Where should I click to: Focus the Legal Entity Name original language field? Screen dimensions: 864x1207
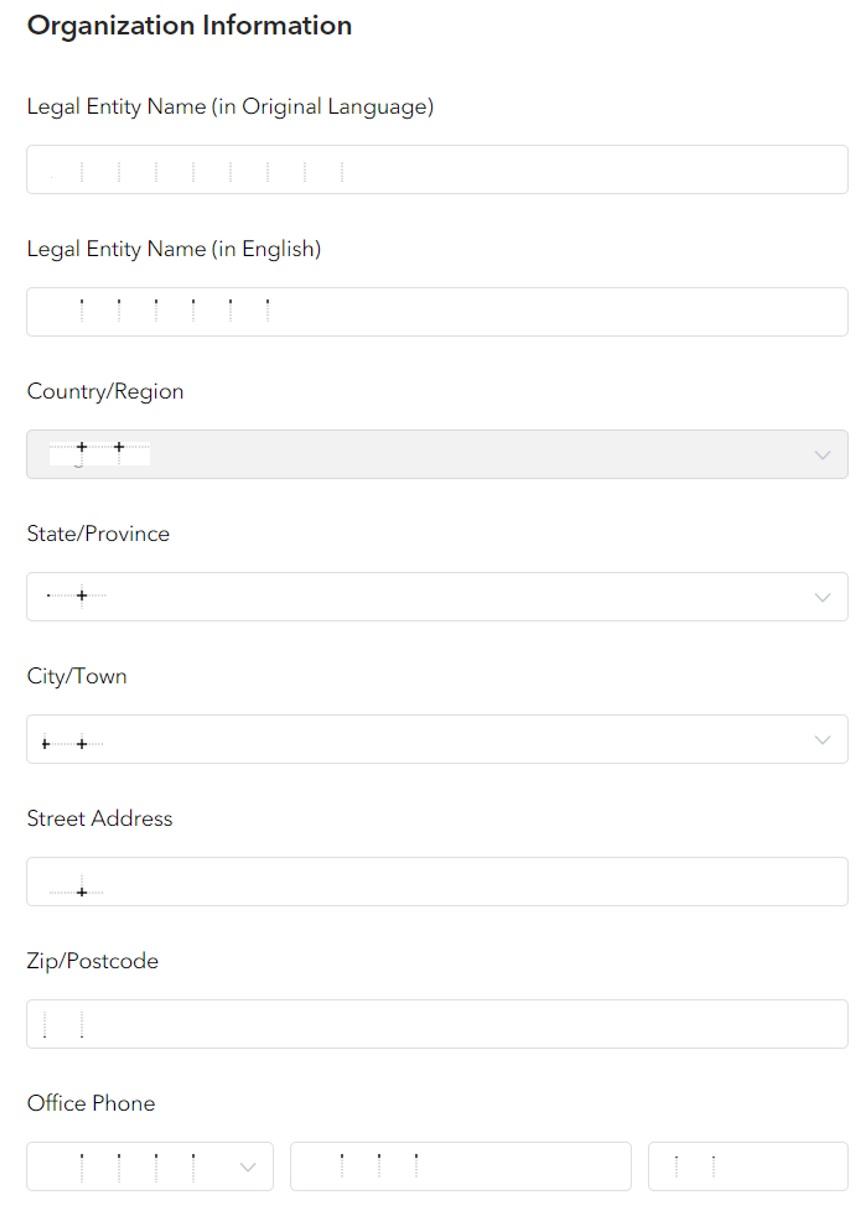tap(437, 169)
